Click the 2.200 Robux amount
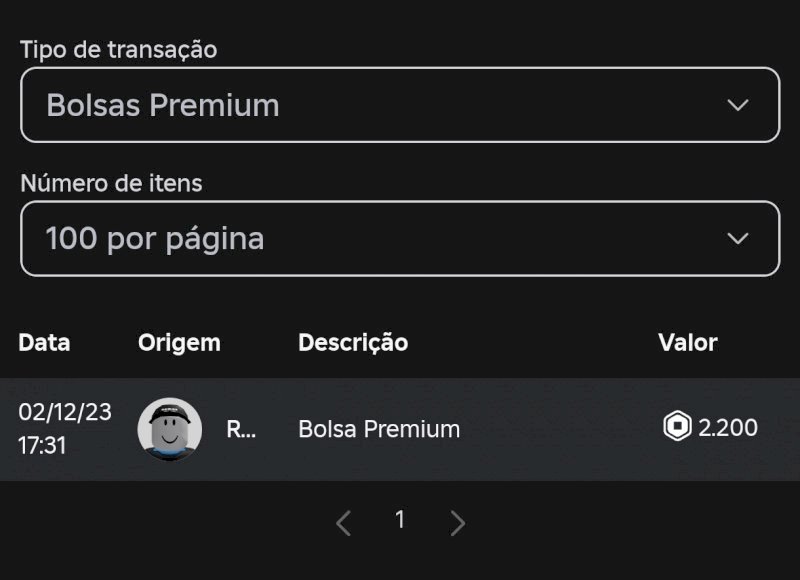This screenshot has height=580, width=800. pos(727,428)
